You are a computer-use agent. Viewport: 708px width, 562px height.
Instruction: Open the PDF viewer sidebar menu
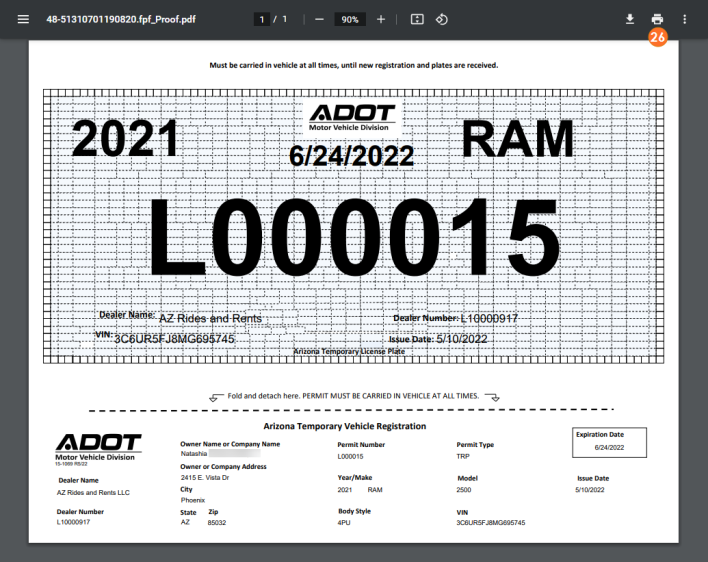23,19
